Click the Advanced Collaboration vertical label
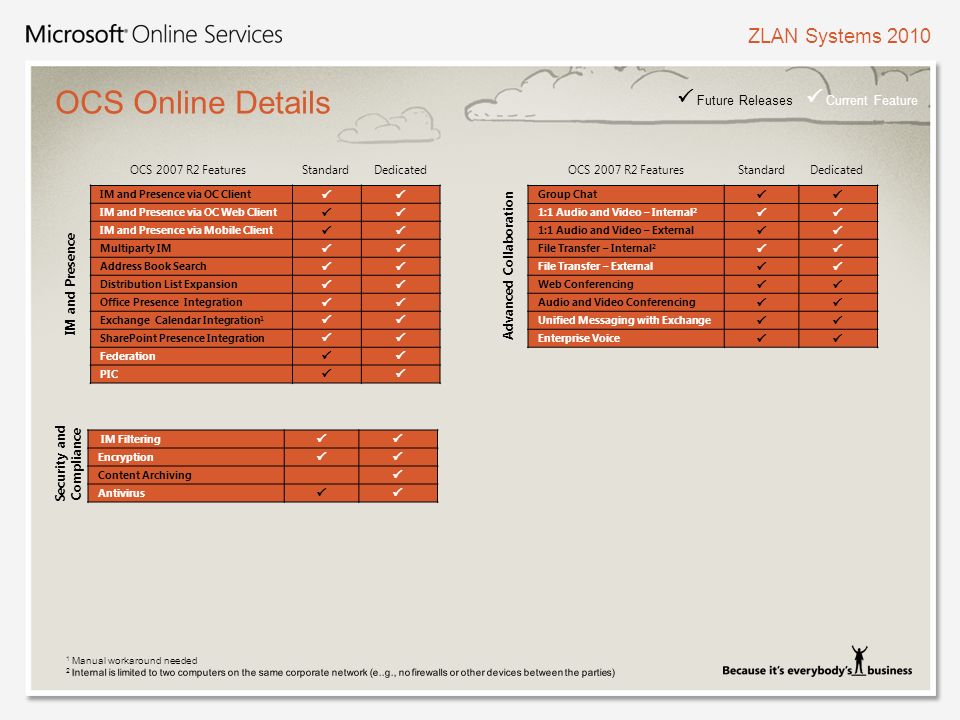This screenshot has height=720, width=960. click(x=508, y=266)
